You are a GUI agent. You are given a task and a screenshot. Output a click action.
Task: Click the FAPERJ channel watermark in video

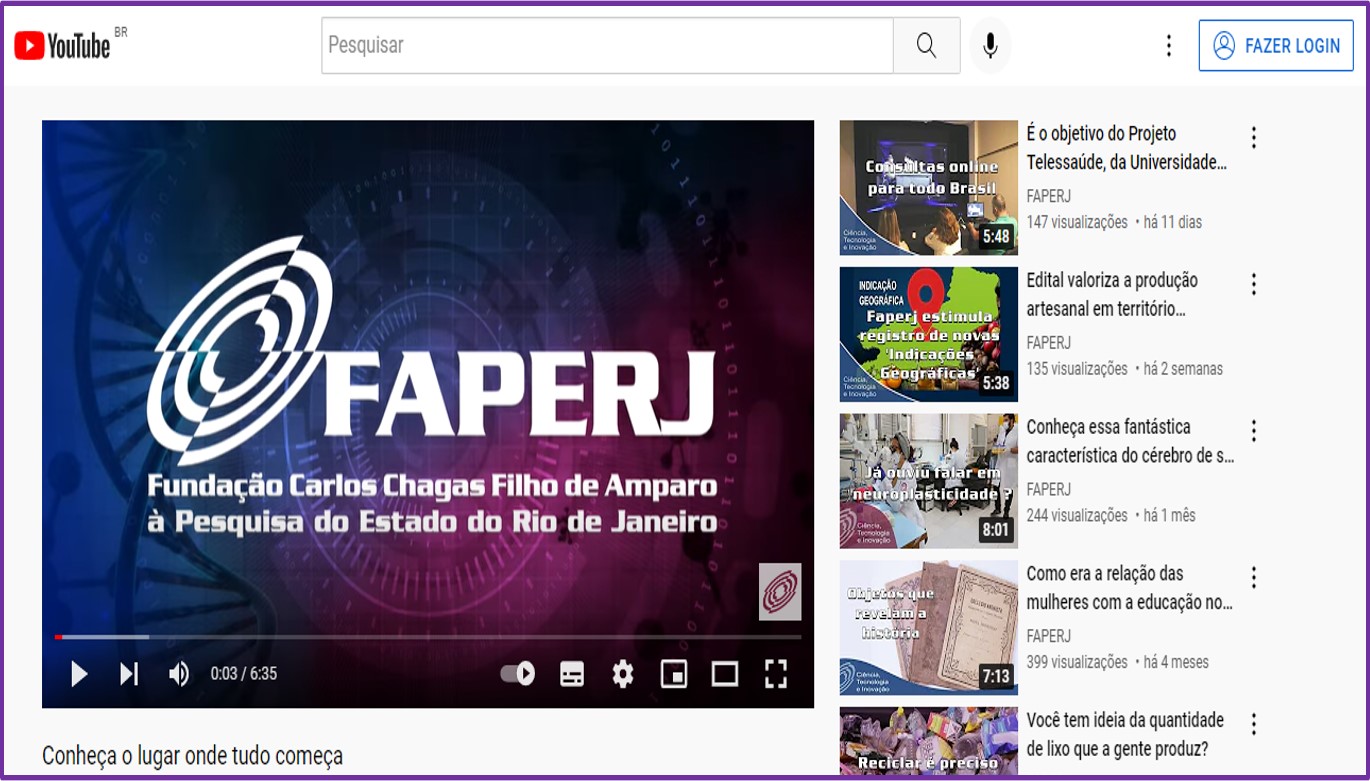[x=780, y=592]
